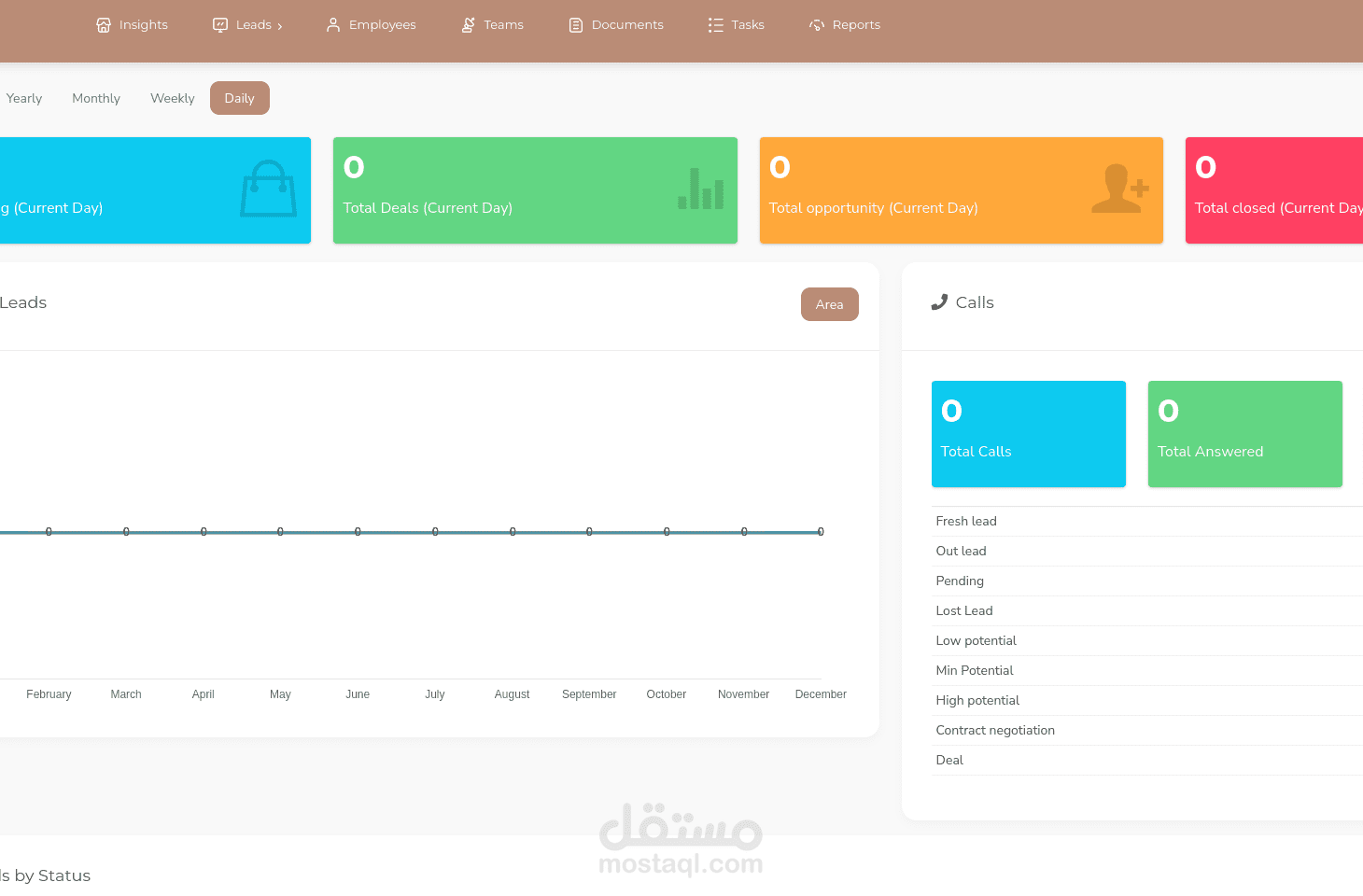Click the Documents page icon
Image resolution: width=1363 pixels, height=896 pixels.
point(576,25)
